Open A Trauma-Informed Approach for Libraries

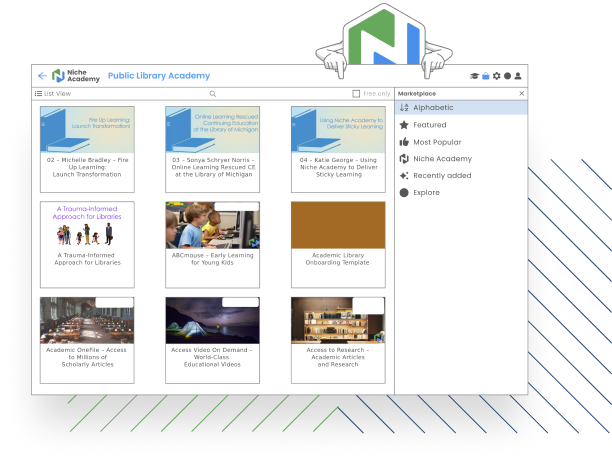[87, 239]
